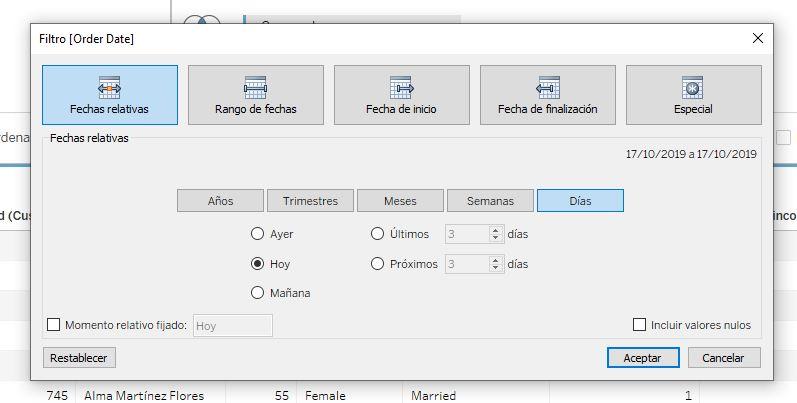The image size is (797, 403).
Task: Increase the Últimos days spinner value
Action: click(495, 230)
